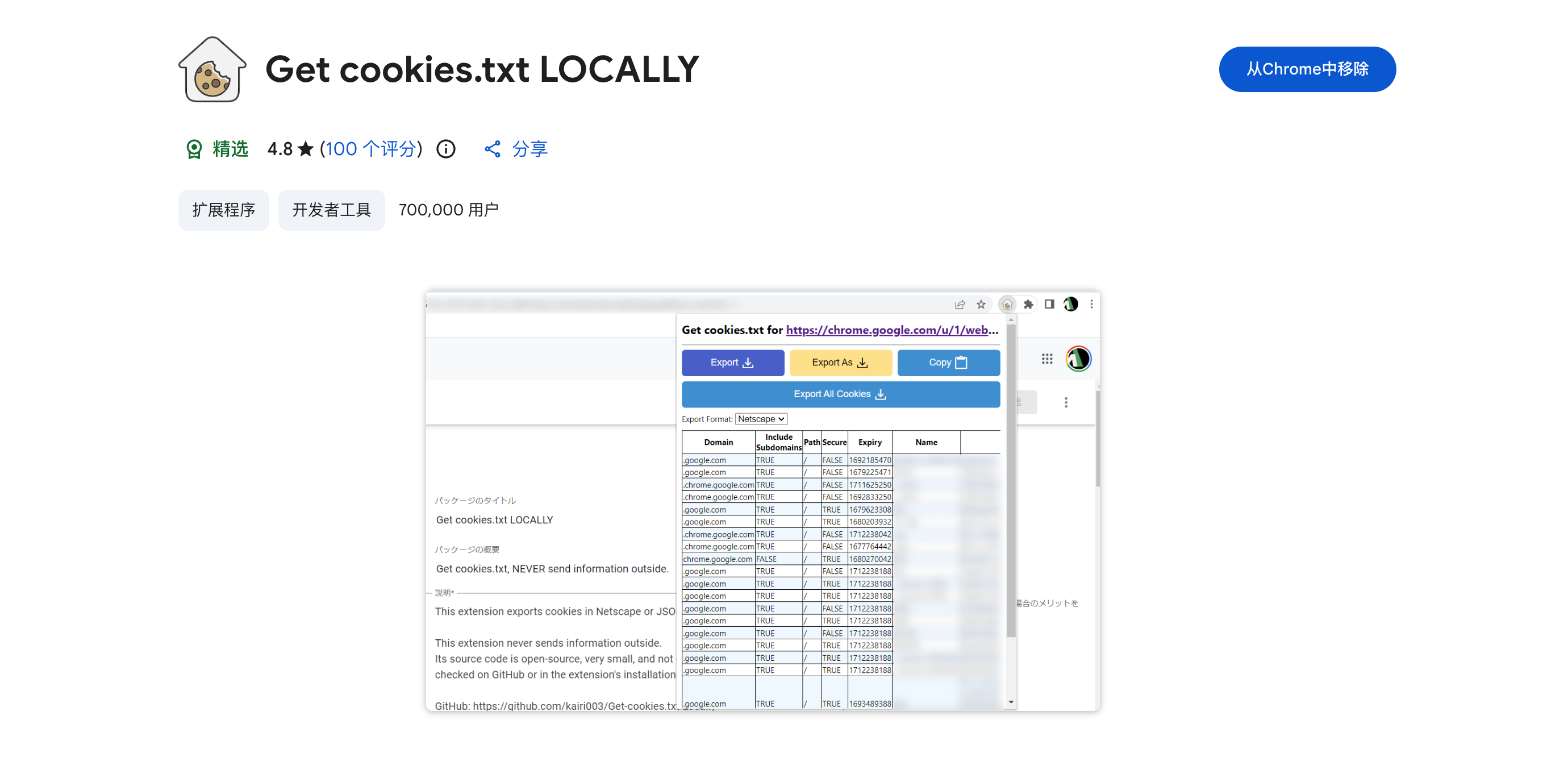
Task: Click the cookie extension icon in toolbar
Action: (1007, 305)
